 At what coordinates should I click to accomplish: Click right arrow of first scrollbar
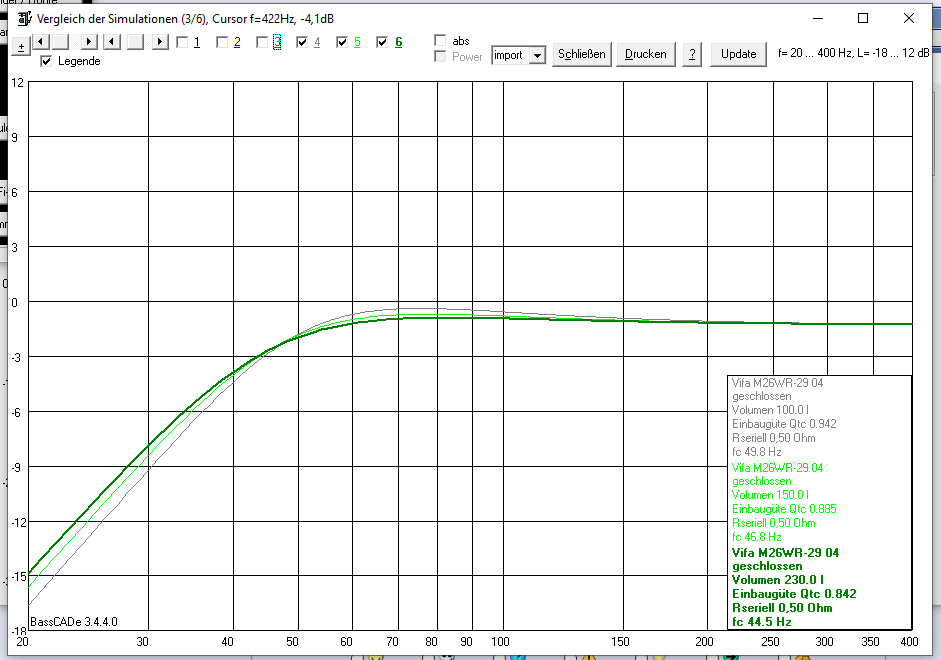[x=89, y=42]
